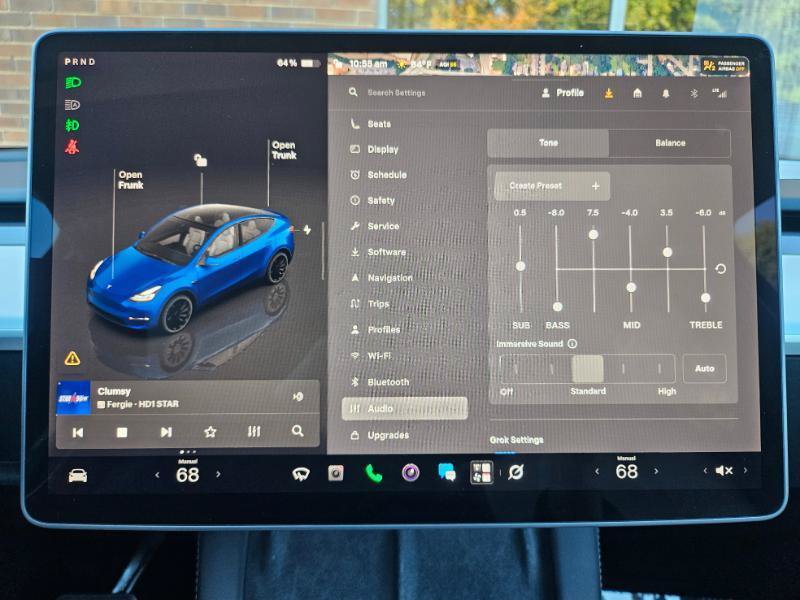The width and height of the screenshot is (800, 600).
Task: Tap the notifications bell icon
Action: 666,94
